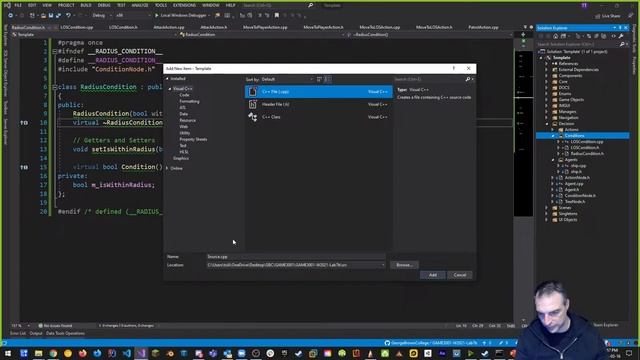Select the Graphics category in dialog
Viewport: 640px width, 360px height.
(181, 158)
